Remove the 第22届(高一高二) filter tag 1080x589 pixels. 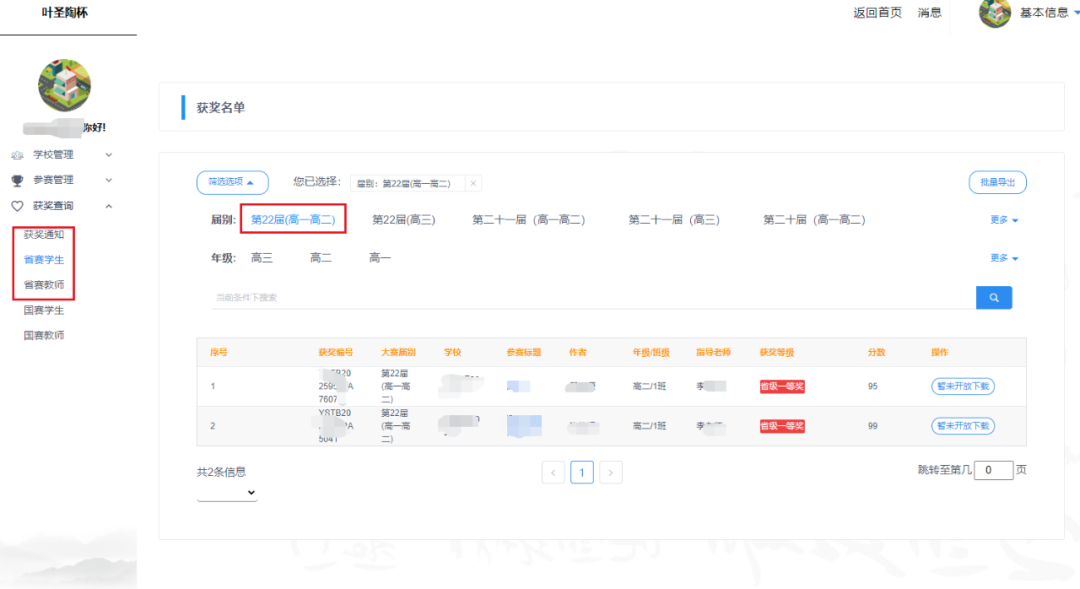point(474,183)
